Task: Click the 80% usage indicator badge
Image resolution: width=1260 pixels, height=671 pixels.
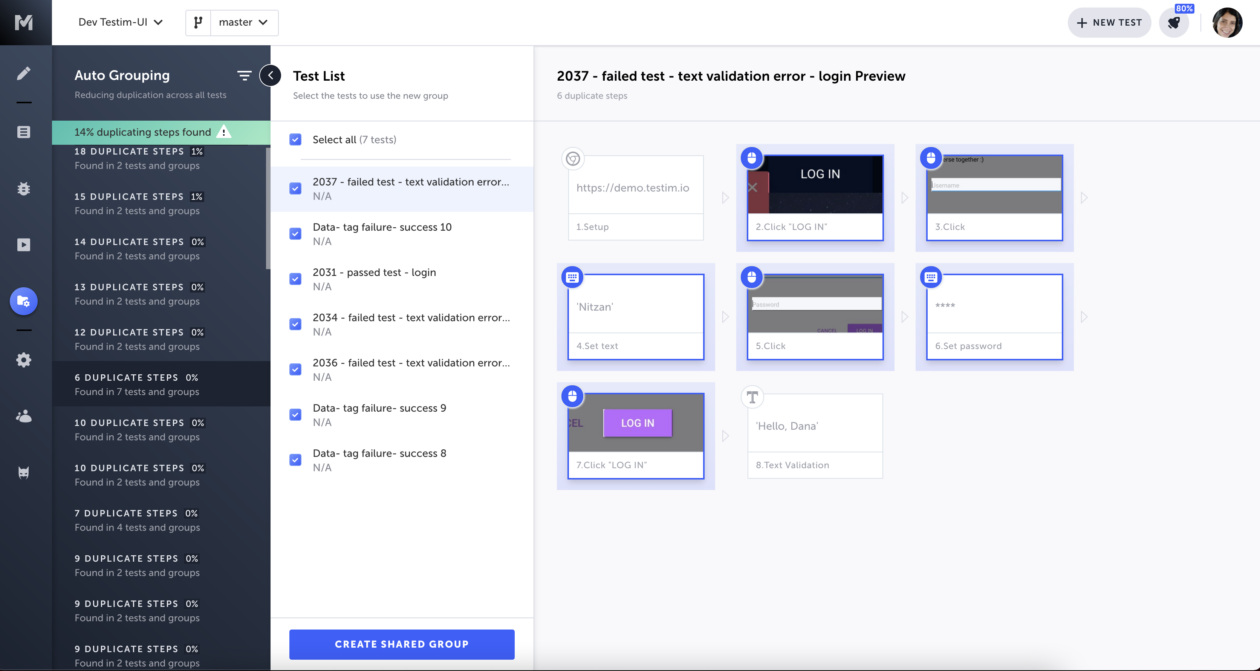Action: (1185, 8)
